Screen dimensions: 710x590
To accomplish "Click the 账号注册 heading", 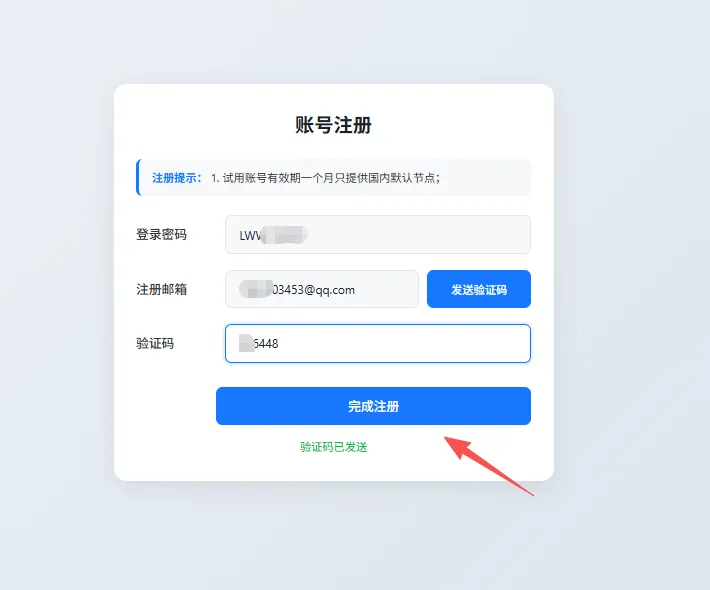I will [x=334, y=125].
